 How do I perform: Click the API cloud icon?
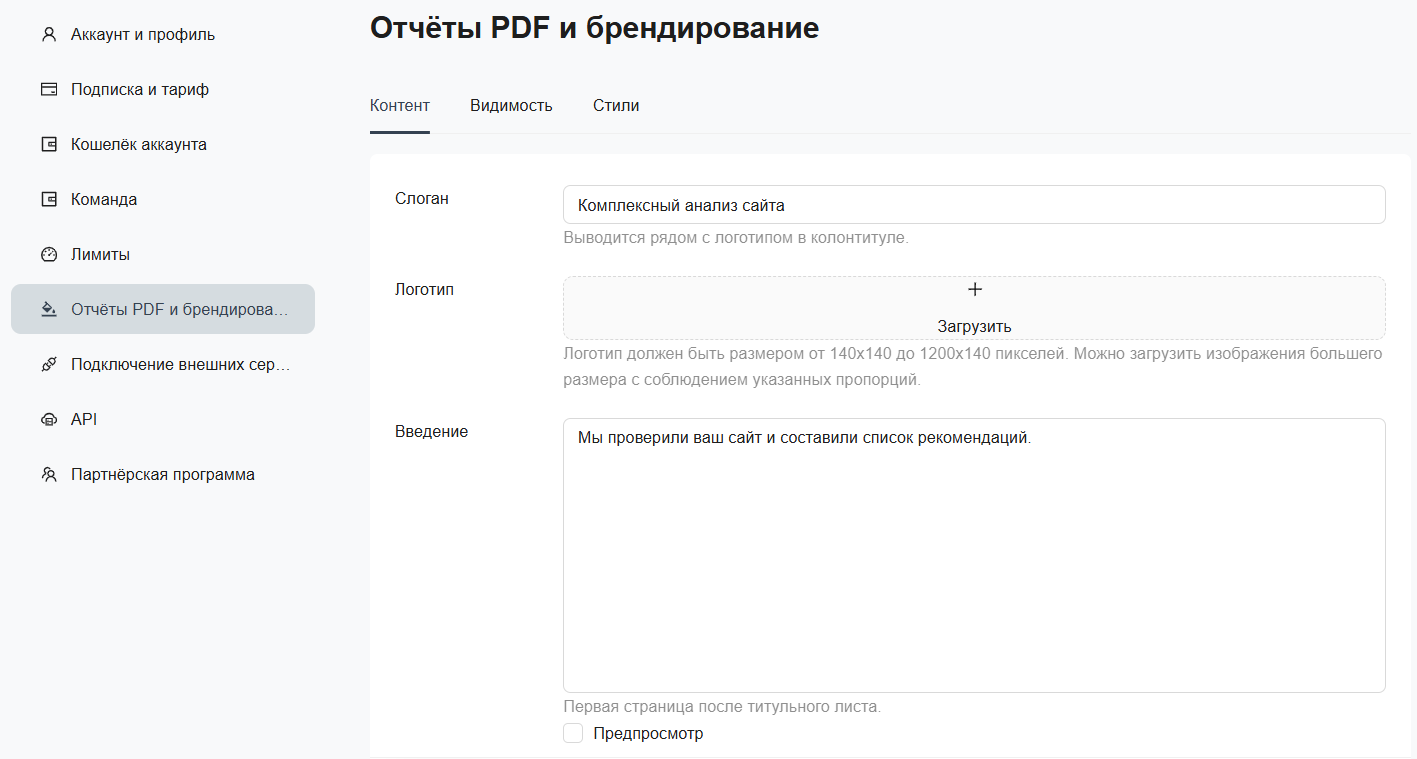click(x=48, y=420)
